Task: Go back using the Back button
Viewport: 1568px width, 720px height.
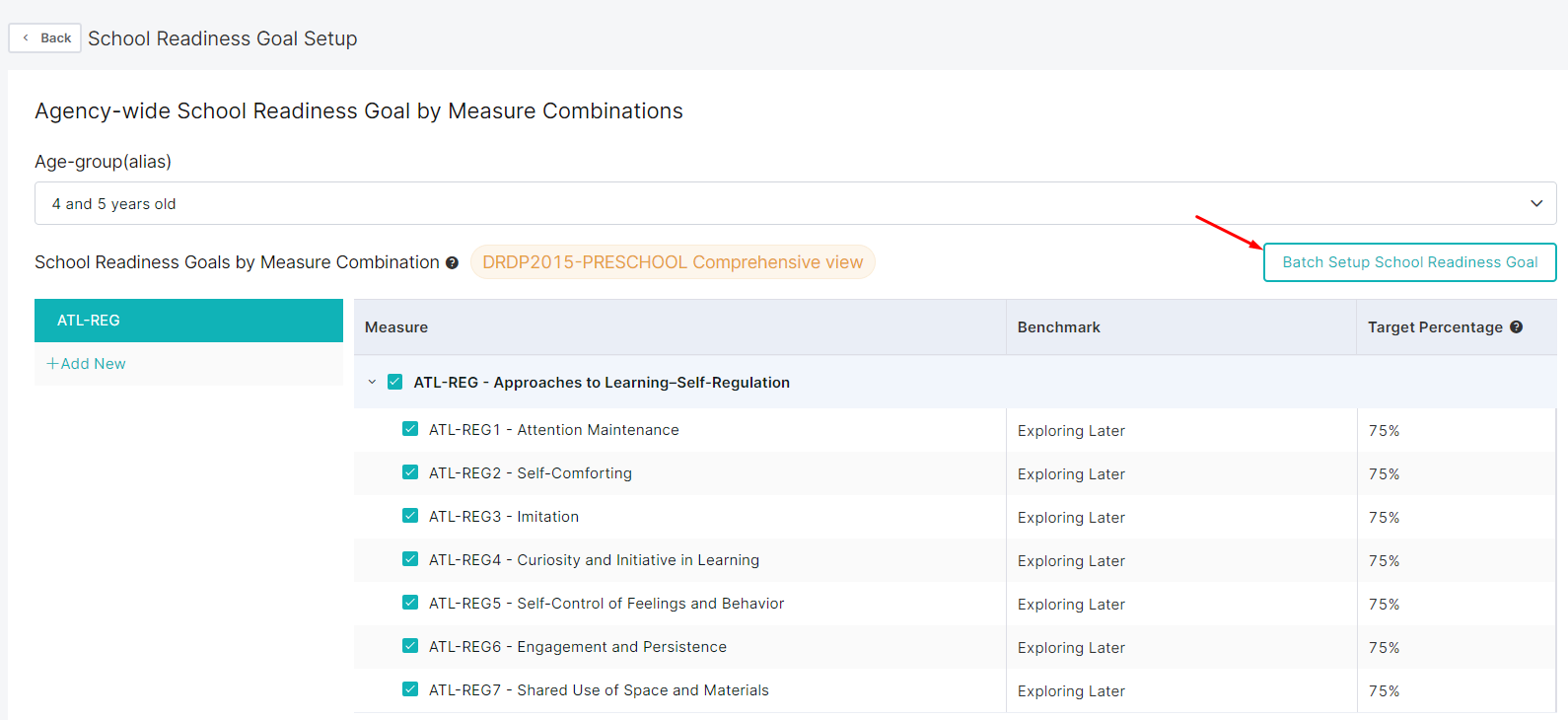Action: [45, 38]
